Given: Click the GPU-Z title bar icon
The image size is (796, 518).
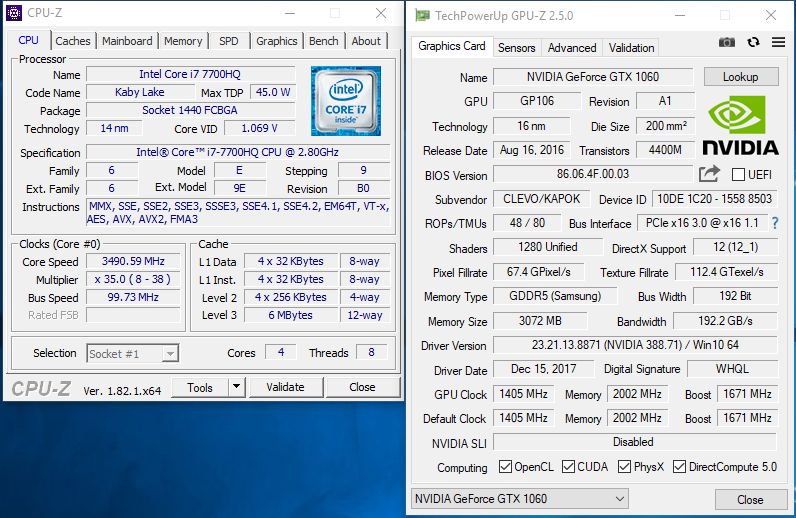Looking at the screenshot, I should point(422,15).
